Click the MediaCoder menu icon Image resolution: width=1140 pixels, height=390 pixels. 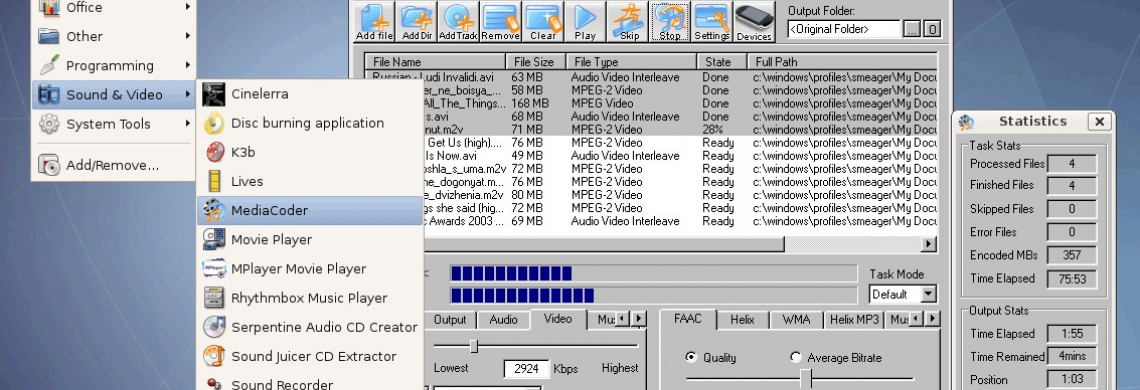tap(214, 210)
